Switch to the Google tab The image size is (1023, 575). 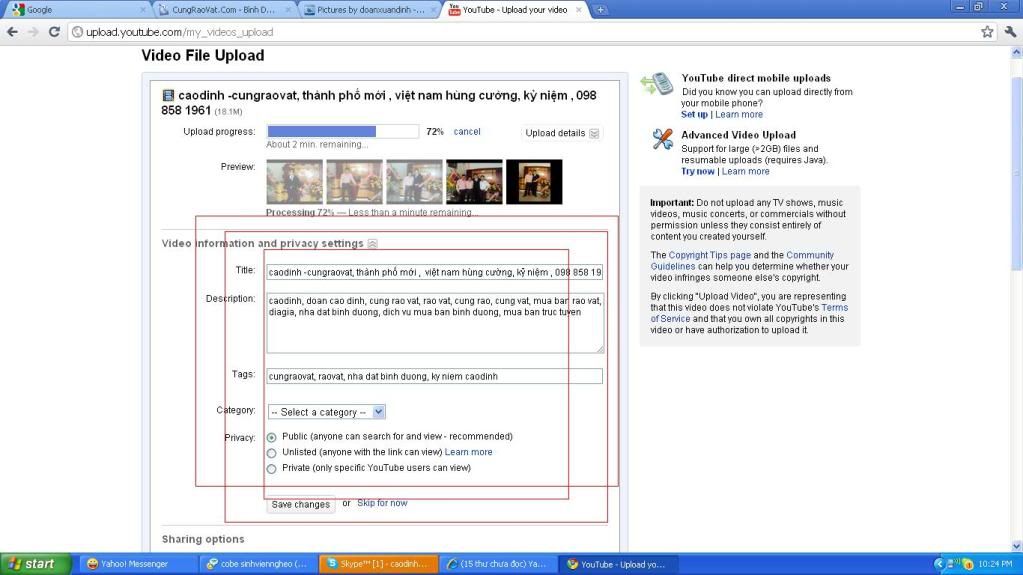click(78, 10)
